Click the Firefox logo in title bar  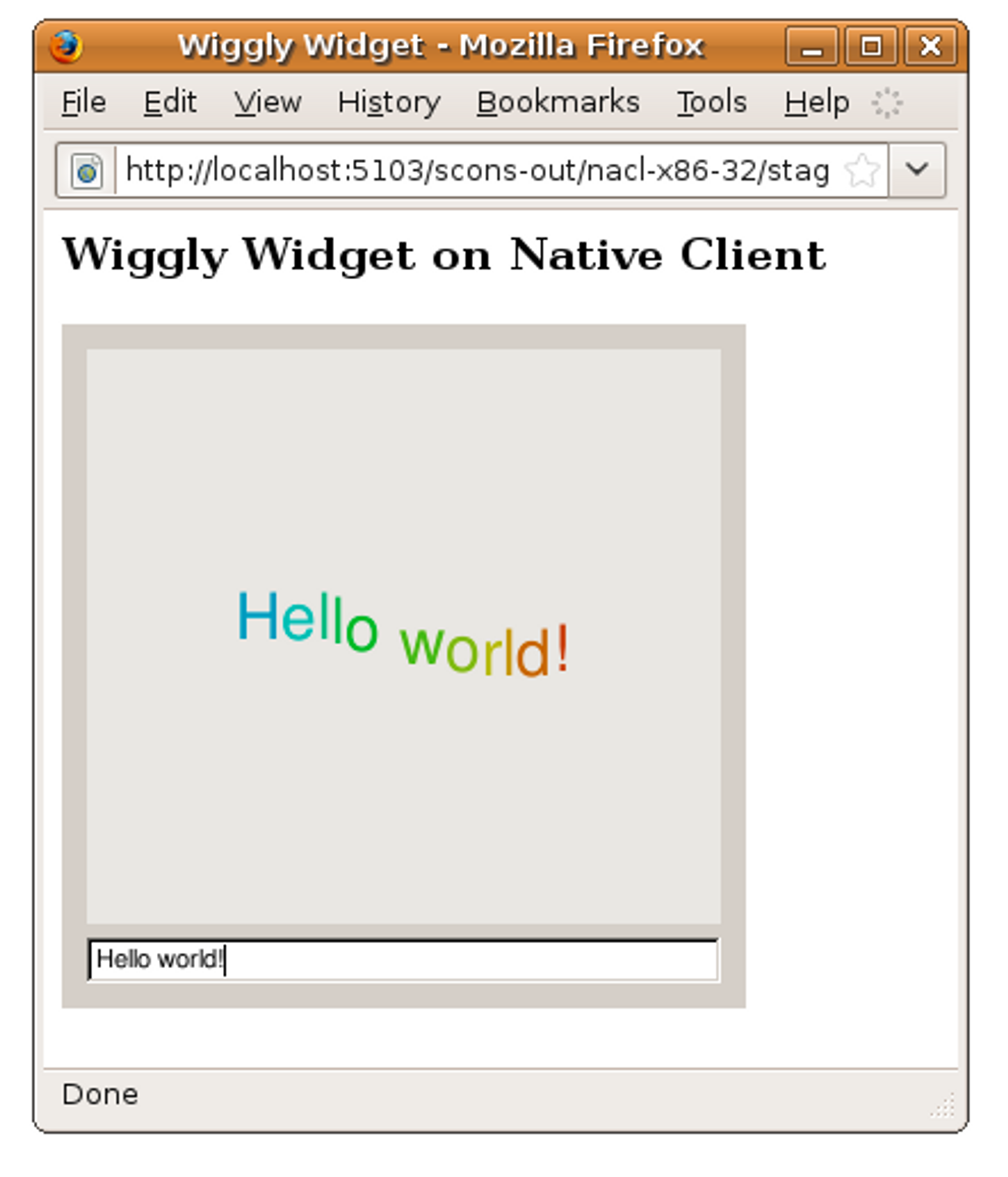coord(66,46)
